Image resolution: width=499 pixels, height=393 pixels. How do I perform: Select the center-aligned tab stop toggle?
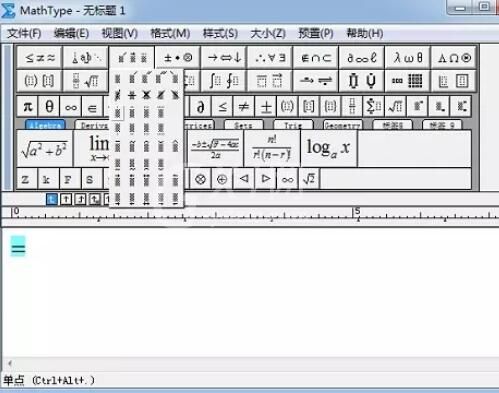(x=66, y=199)
